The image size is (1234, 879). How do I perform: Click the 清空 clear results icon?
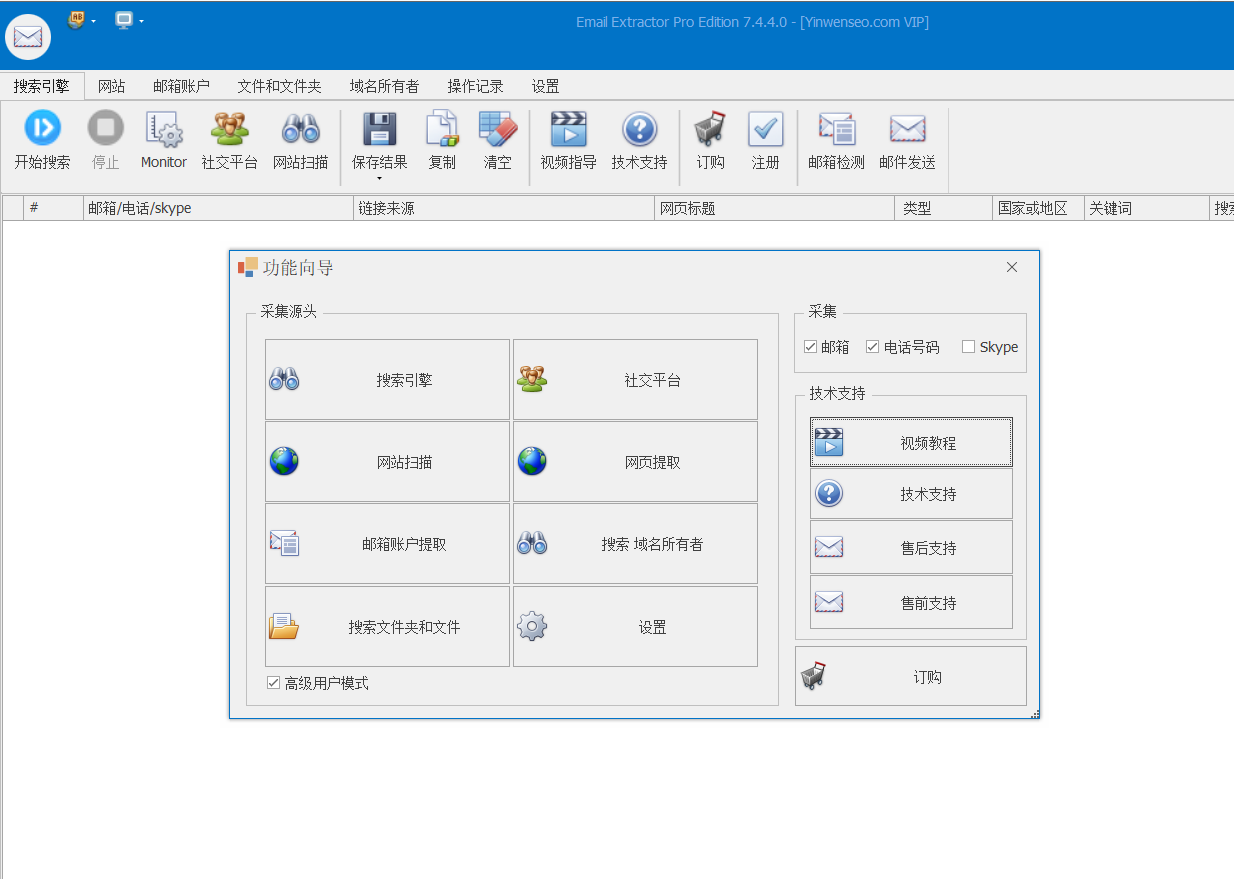pos(497,129)
